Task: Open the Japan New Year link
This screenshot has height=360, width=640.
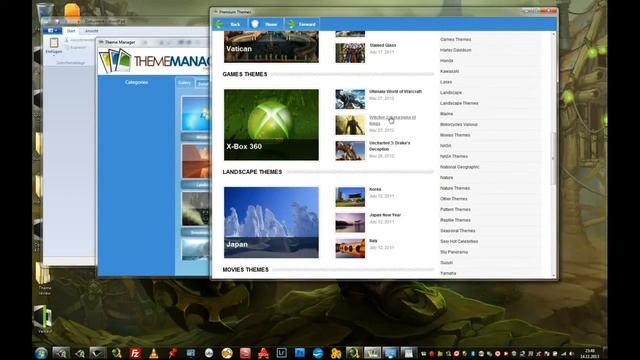Action: [385, 215]
